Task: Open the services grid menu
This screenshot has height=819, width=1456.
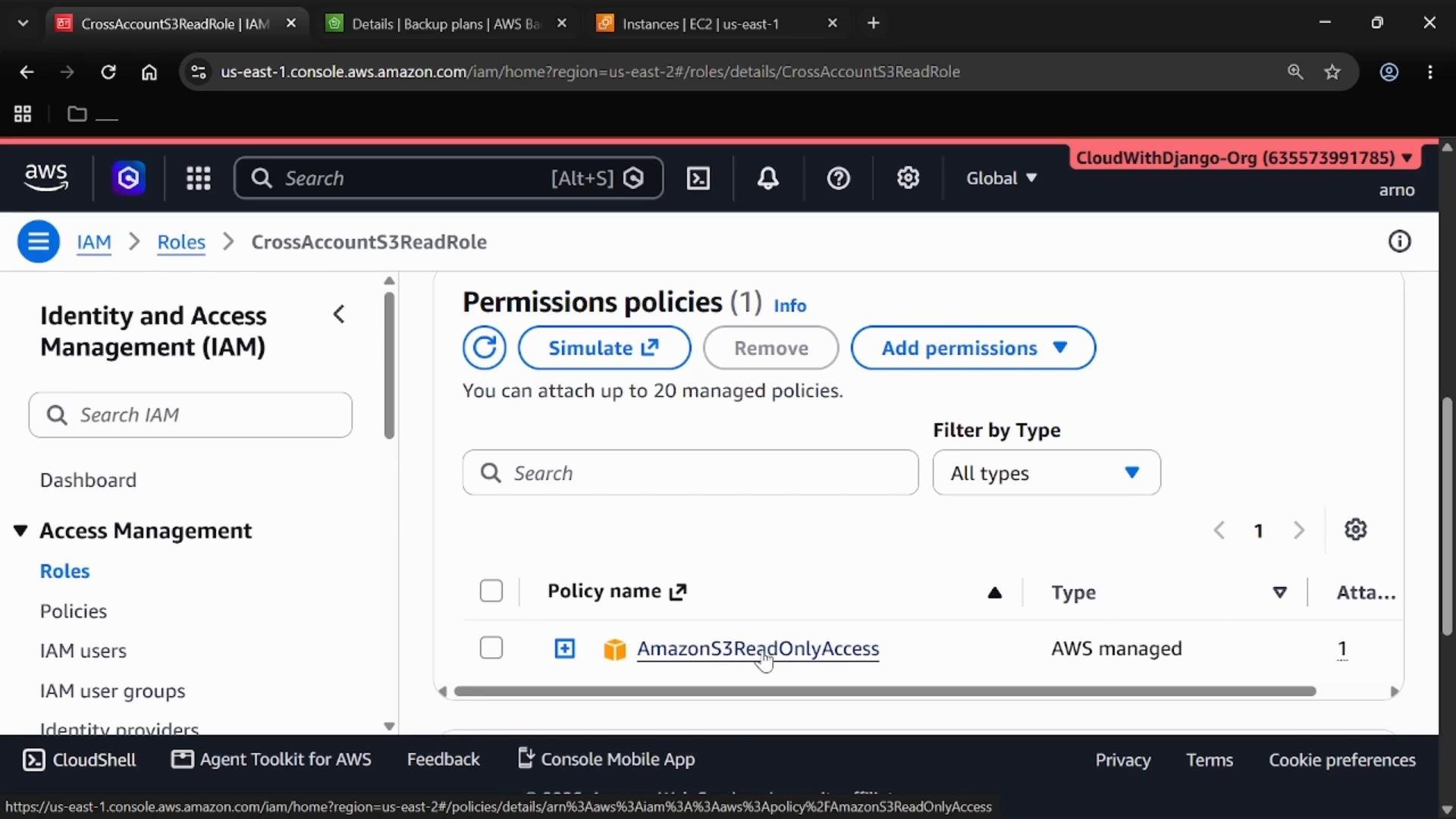Action: tap(198, 178)
